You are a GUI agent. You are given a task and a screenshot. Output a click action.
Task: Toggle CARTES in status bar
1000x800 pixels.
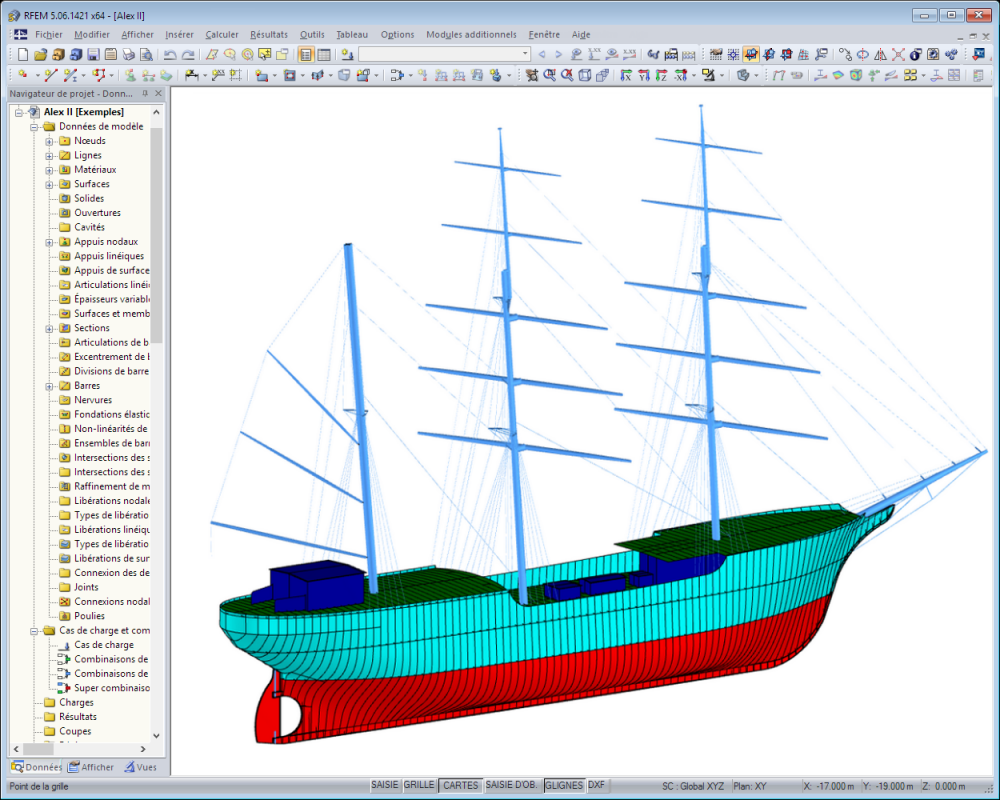(460, 785)
